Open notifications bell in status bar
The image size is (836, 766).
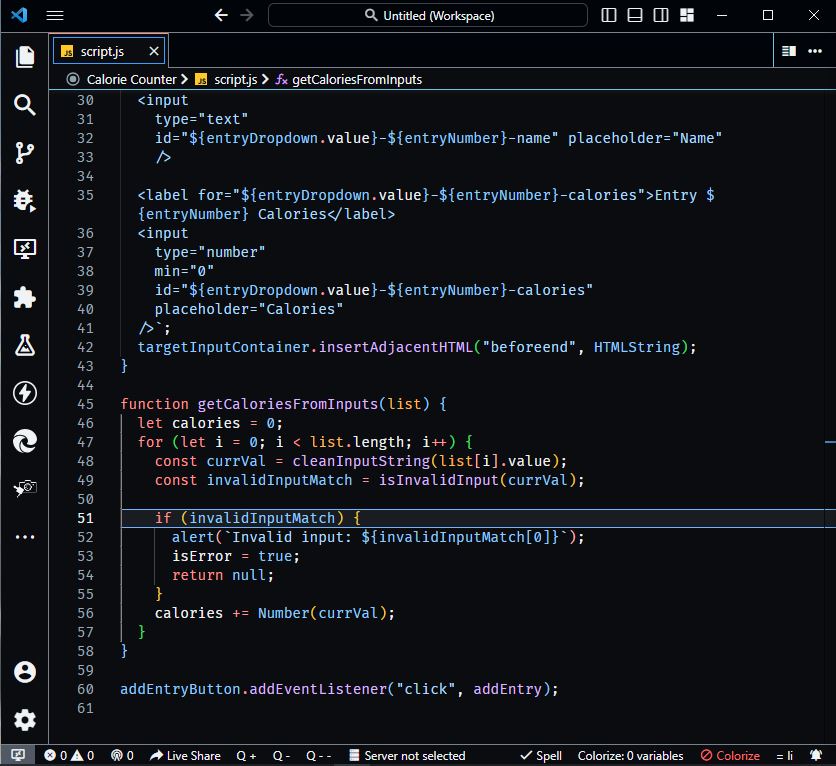816,755
